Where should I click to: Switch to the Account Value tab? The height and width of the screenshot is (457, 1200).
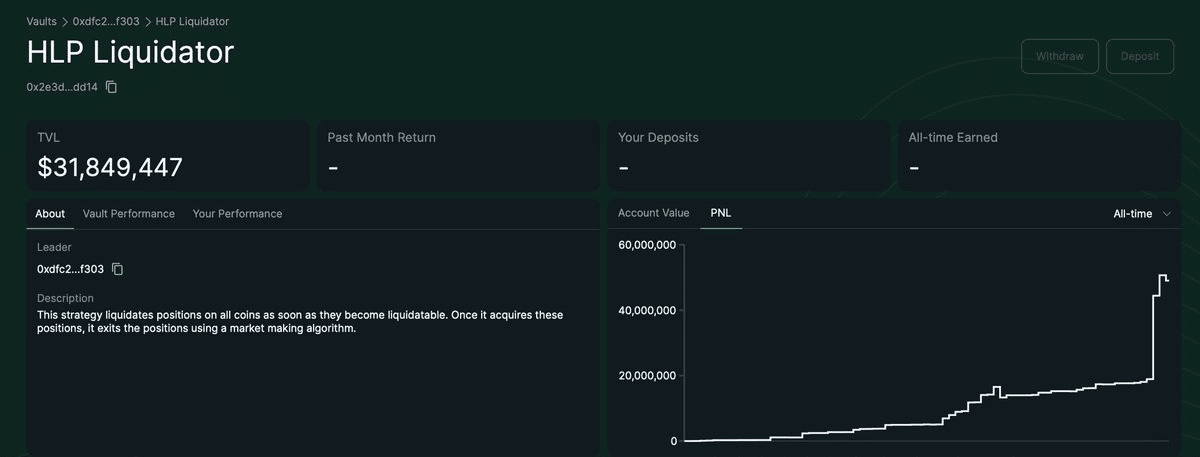(654, 213)
